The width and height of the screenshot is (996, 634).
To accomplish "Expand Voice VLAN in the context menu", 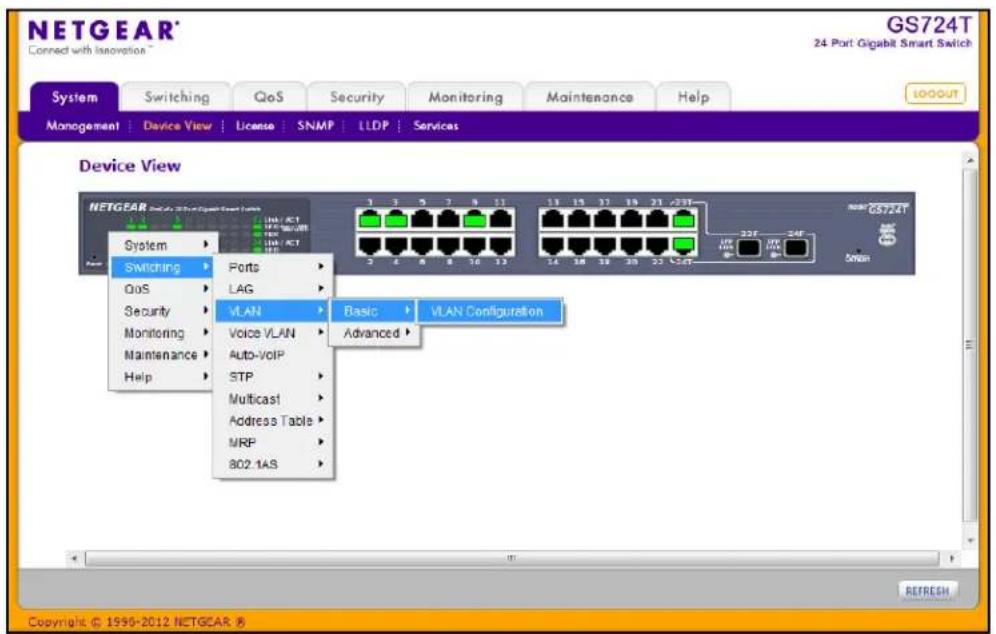I will click(273, 333).
